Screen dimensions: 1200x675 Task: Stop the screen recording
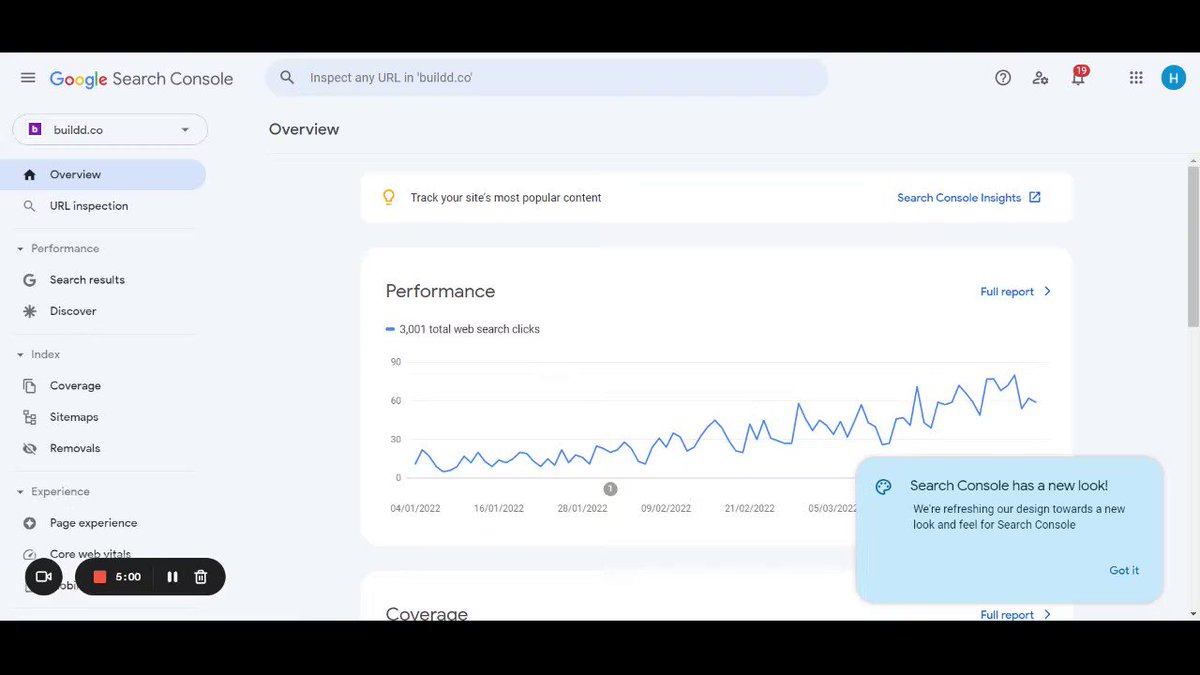[x=100, y=577]
